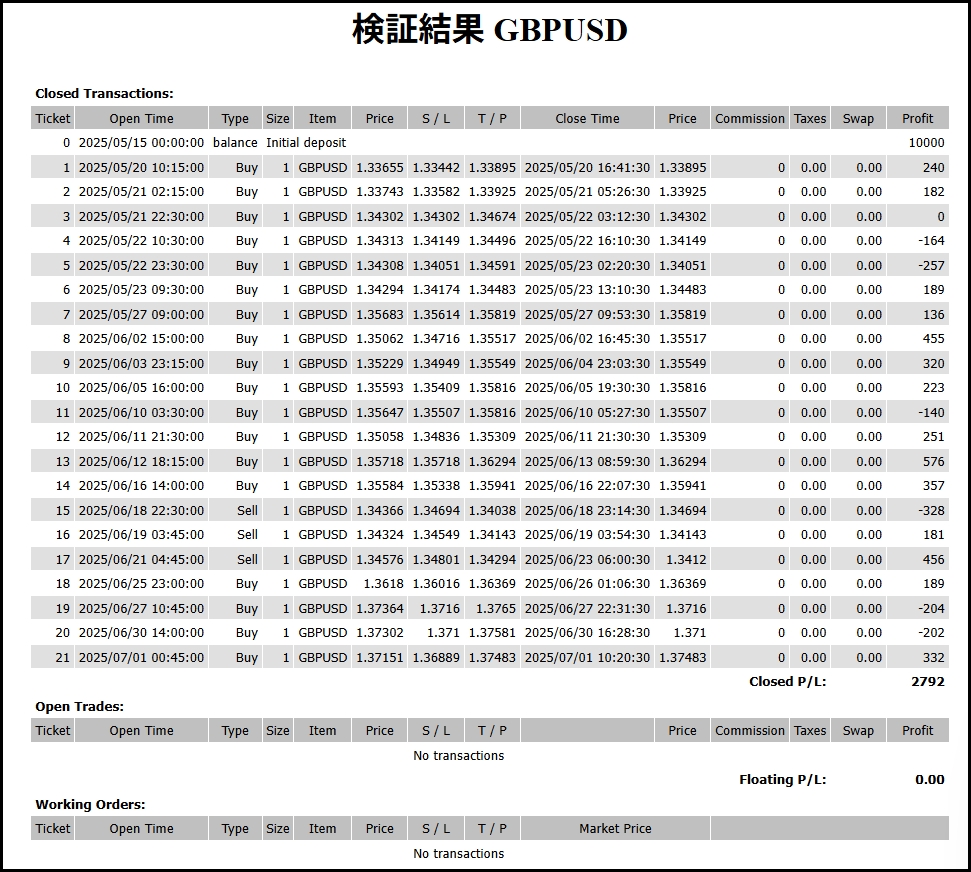Click Open Time header in Closed Transactions table
Viewport: 971px width, 872px height.
pos(141,118)
